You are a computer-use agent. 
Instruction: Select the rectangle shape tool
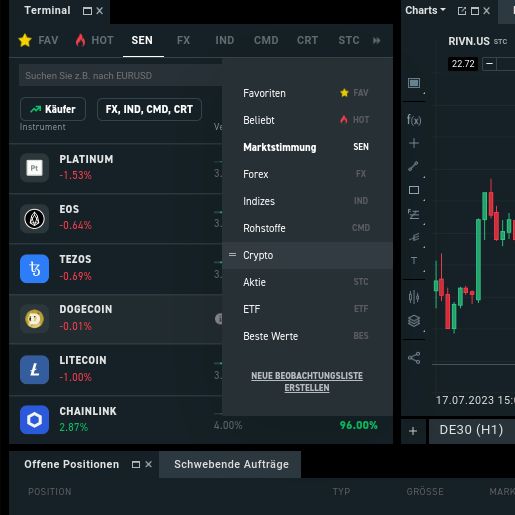point(414,190)
